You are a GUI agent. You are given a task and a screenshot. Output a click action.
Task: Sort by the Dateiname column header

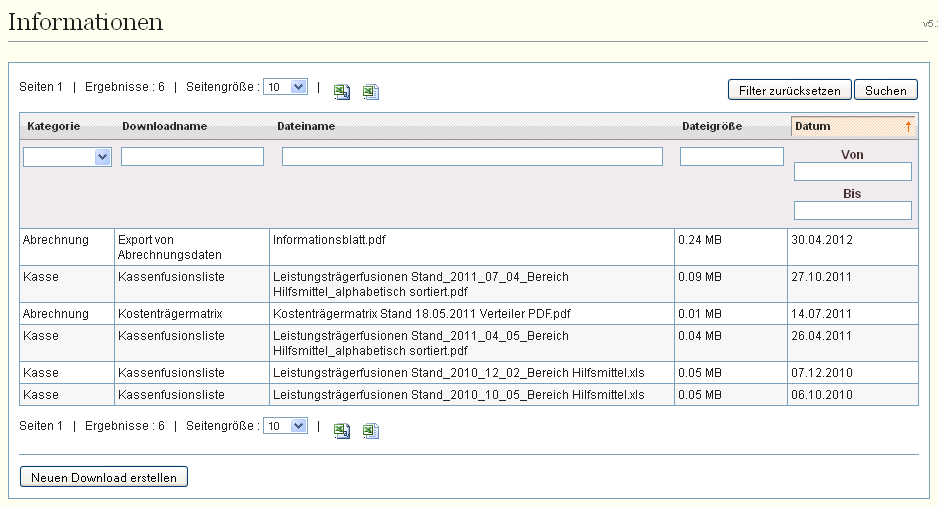tap(306, 126)
